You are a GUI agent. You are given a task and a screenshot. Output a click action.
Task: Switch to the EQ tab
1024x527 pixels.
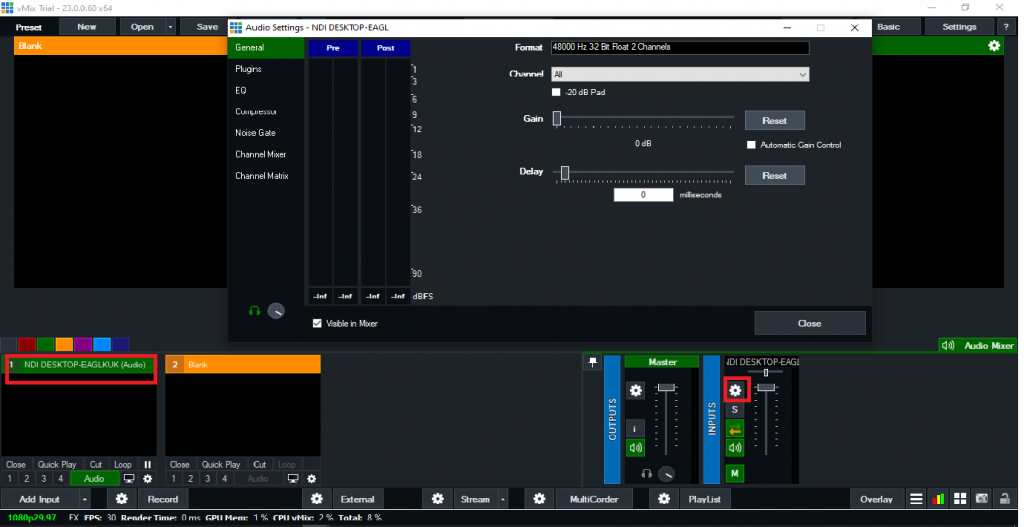[266, 90]
